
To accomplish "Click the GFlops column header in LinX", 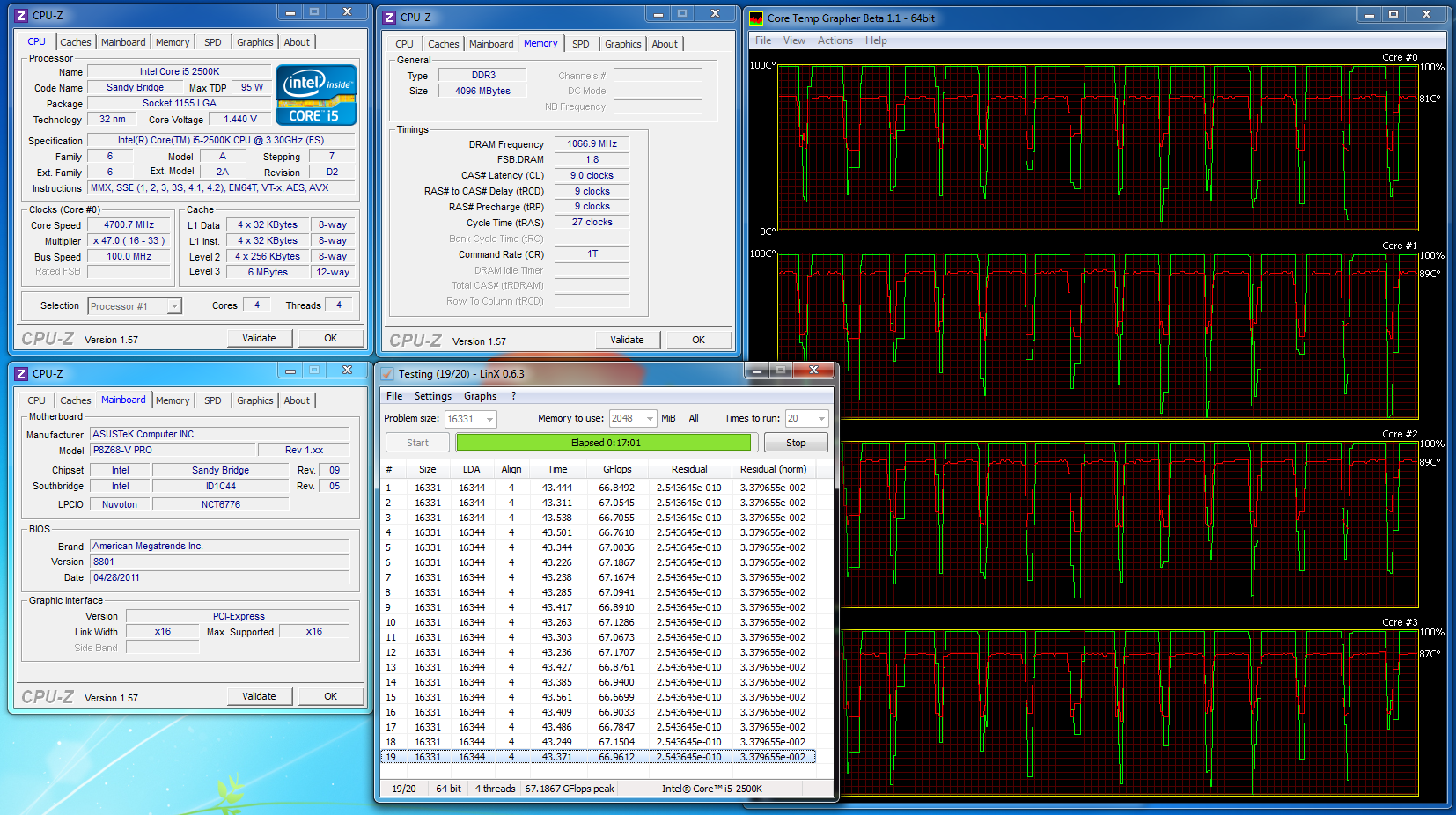I will click(617, 469).
